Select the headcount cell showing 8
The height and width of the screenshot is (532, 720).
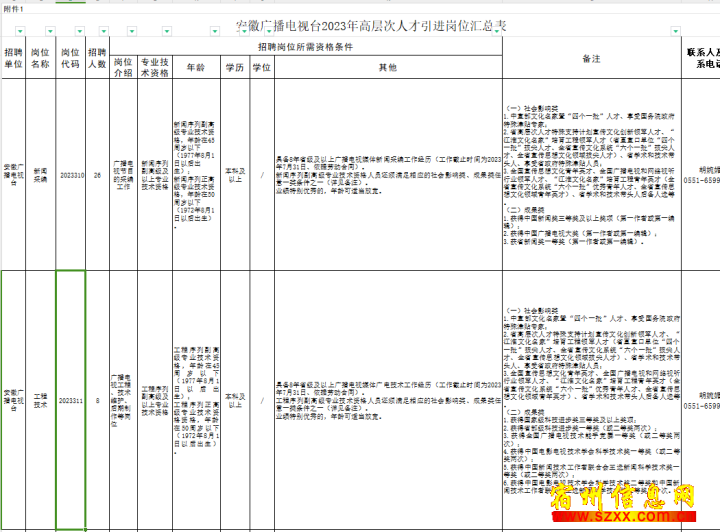click(x=97, y=400)
